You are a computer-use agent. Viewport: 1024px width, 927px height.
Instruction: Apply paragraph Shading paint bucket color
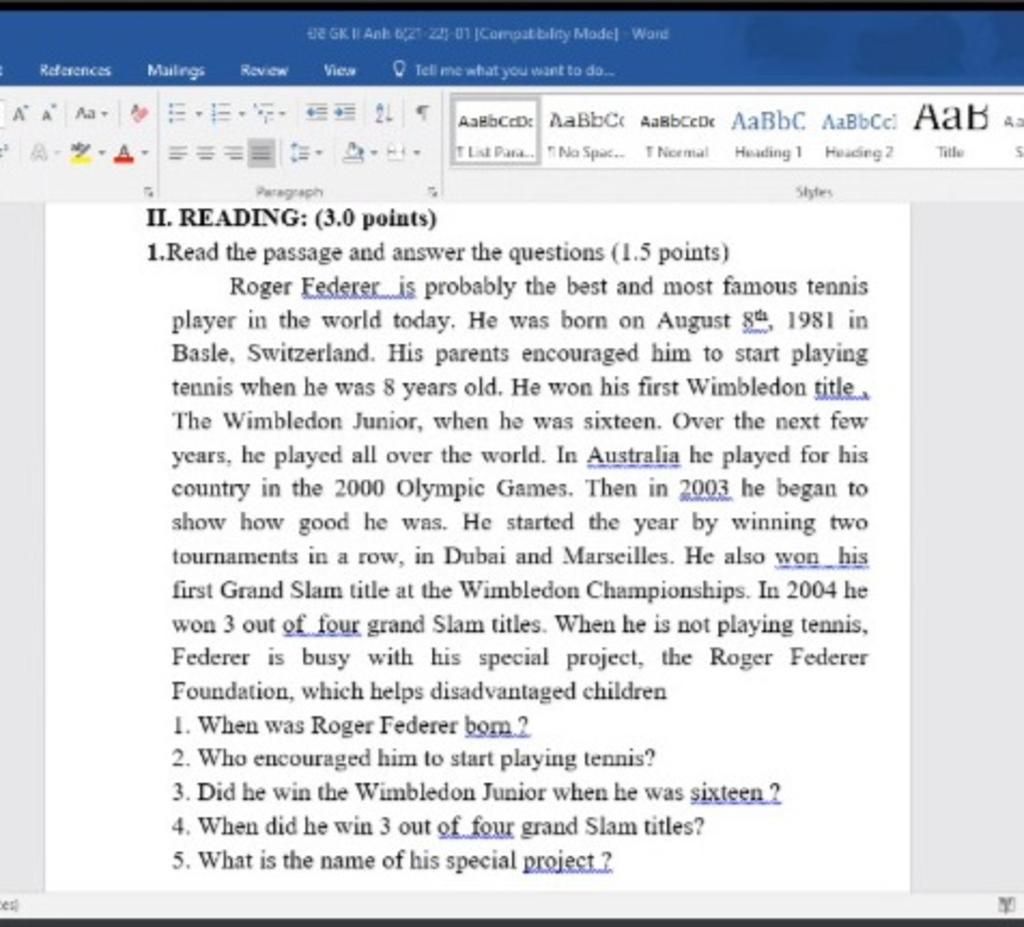(x=354, y=154)
